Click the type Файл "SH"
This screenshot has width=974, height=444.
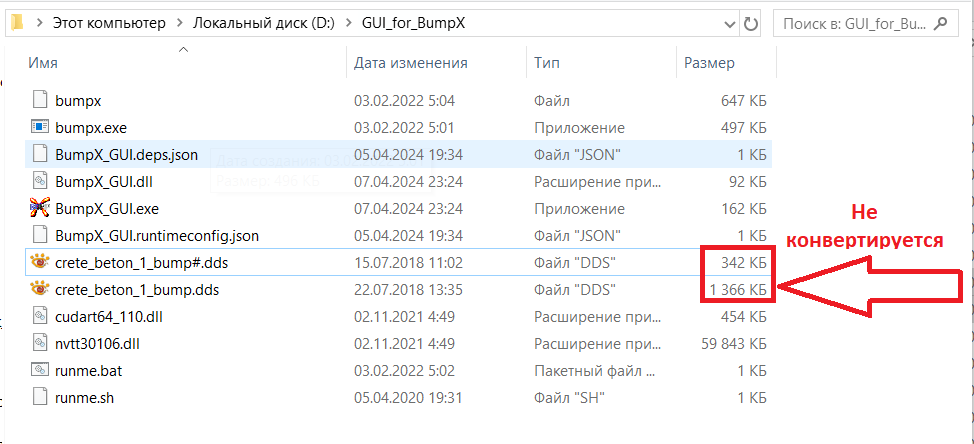pos(568,397)
